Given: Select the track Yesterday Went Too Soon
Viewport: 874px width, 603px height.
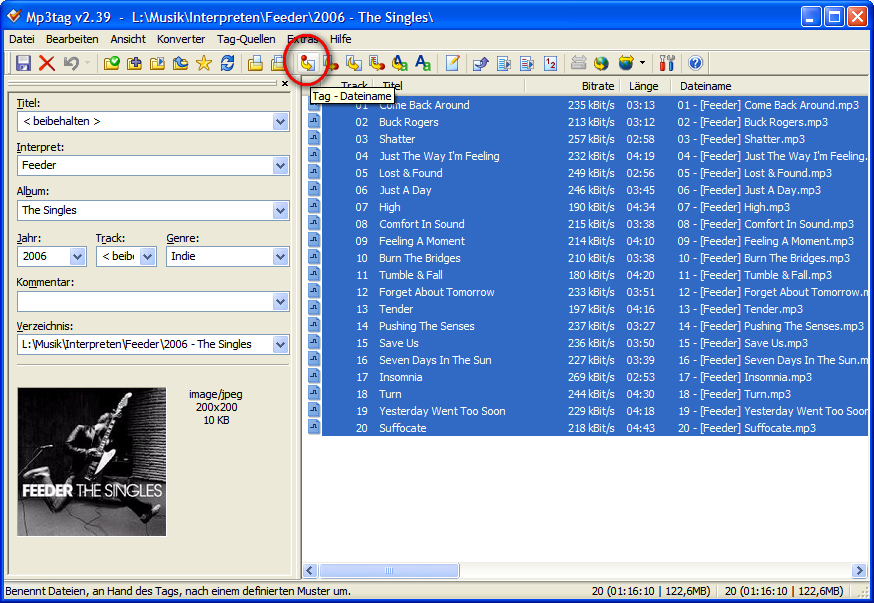Looking at the screenshot, I should [x=443, y=411].
